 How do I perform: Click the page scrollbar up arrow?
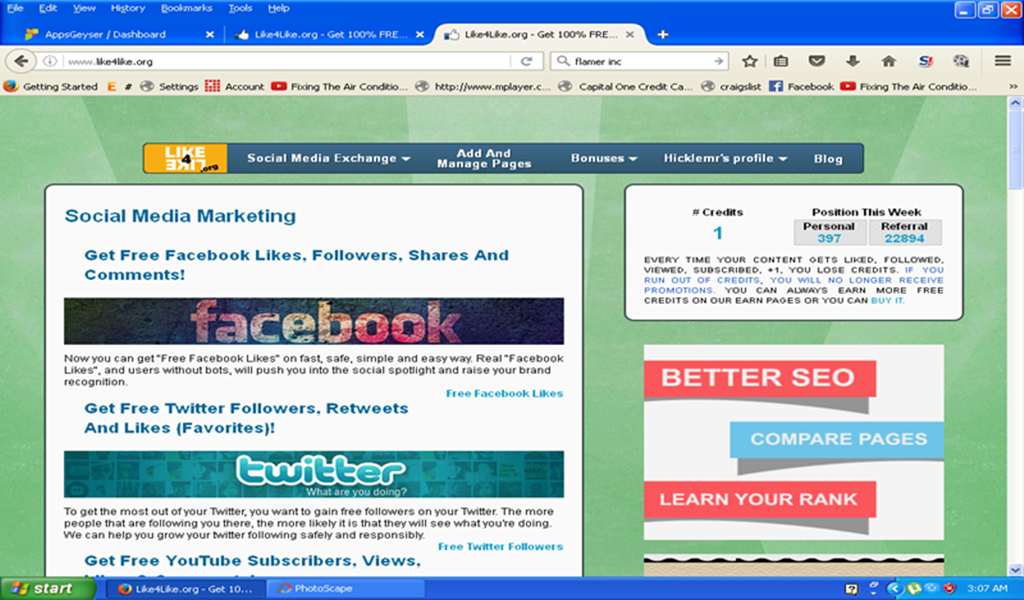click(x=1015, y=103)
